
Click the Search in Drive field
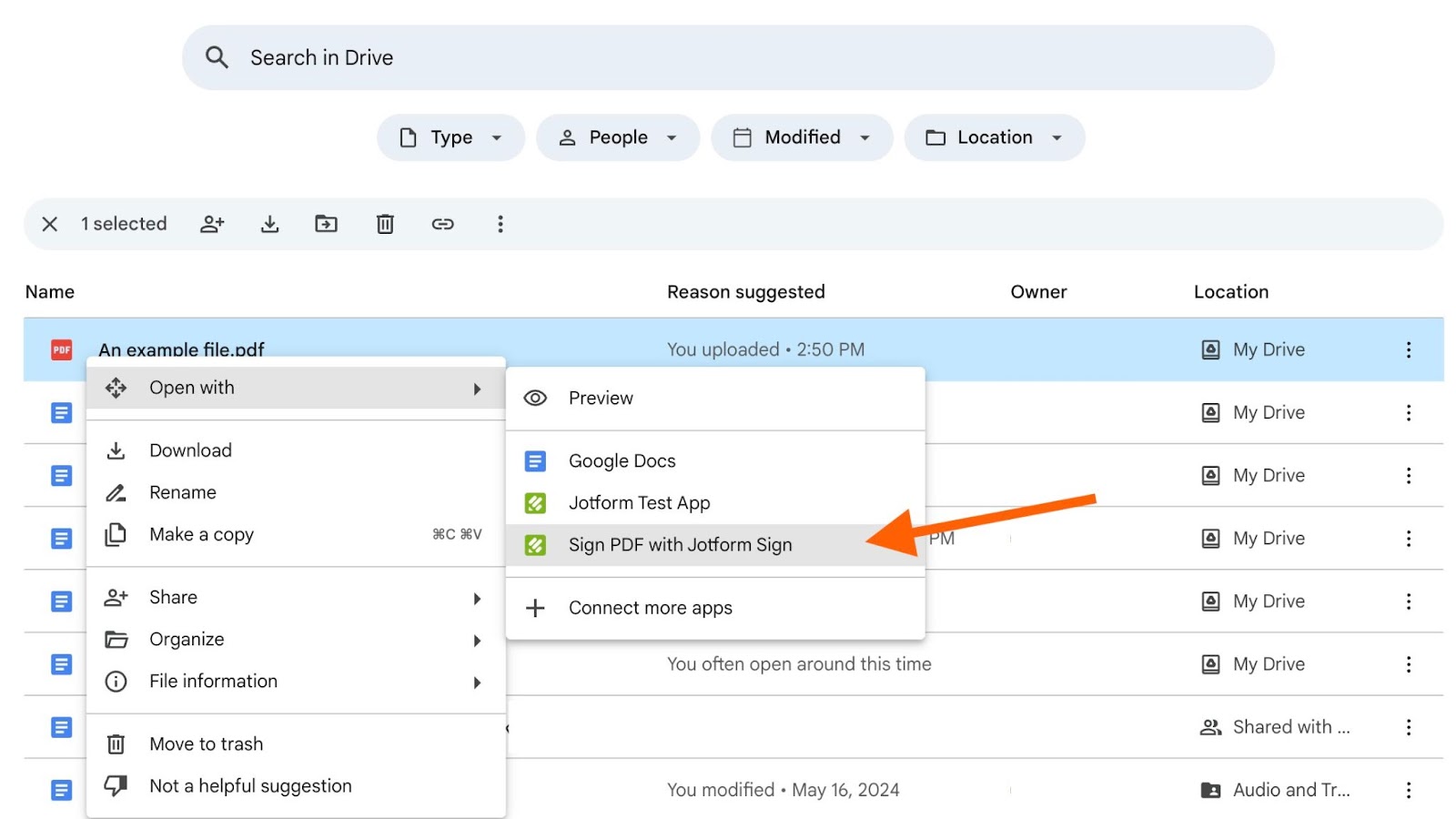(728, 57)
